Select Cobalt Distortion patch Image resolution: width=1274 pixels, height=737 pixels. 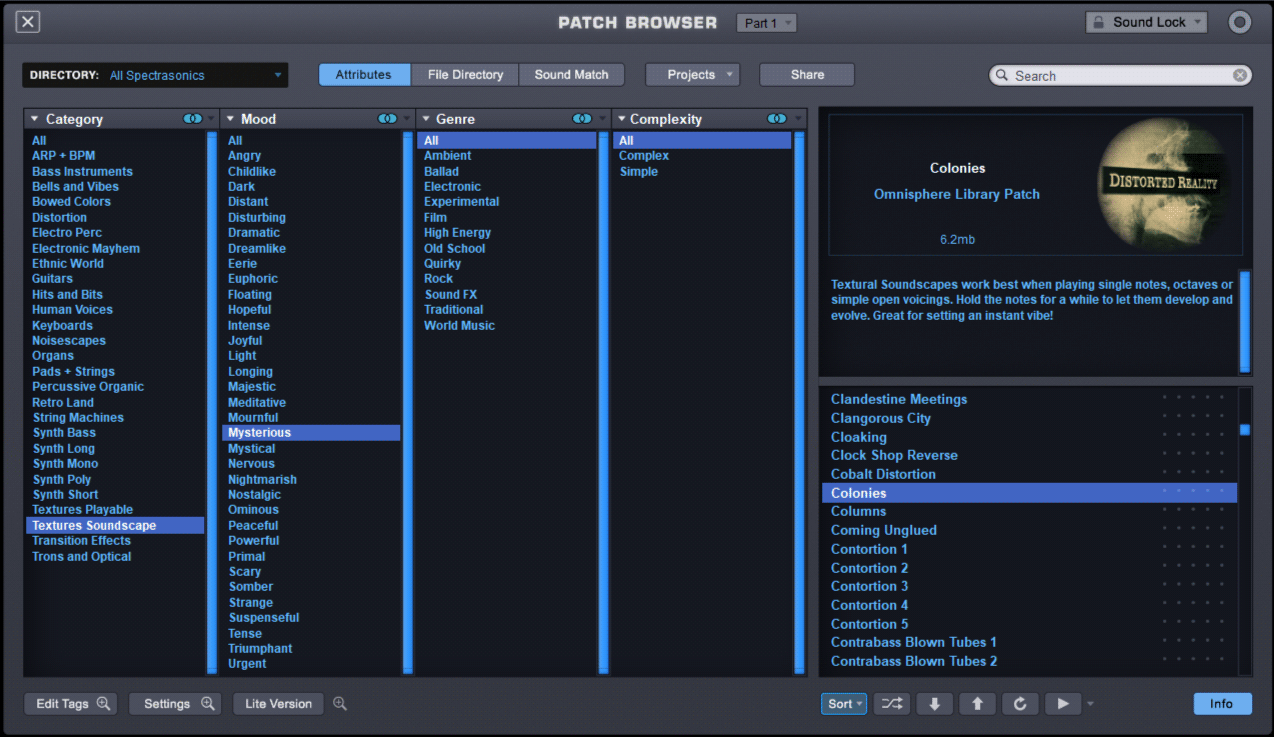tap(883, 474)
